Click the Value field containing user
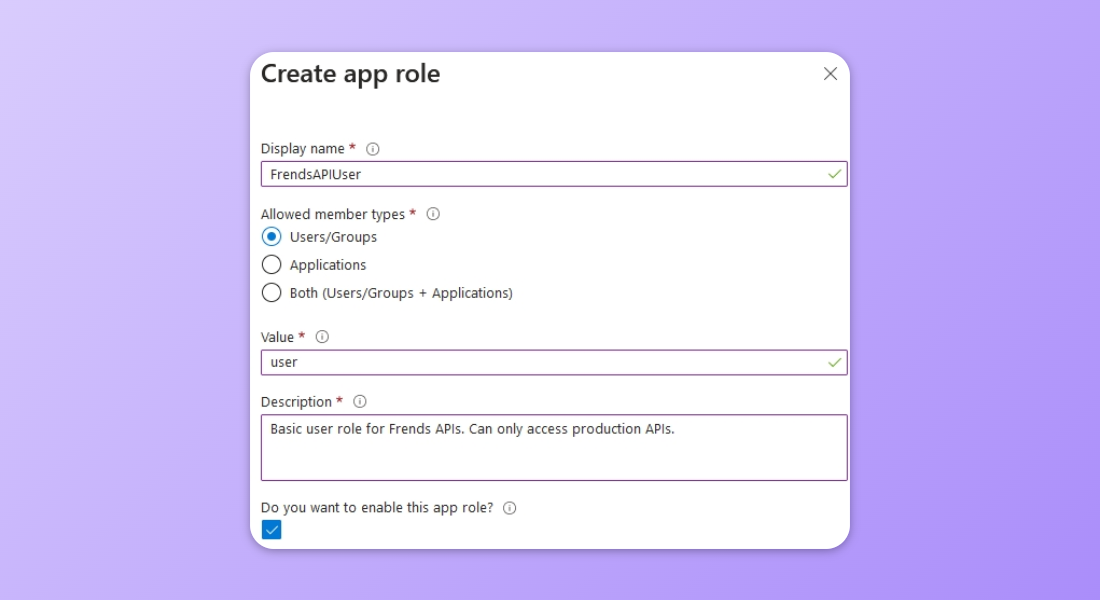The width and height of the screenshot is (1100, 600). 554,362
